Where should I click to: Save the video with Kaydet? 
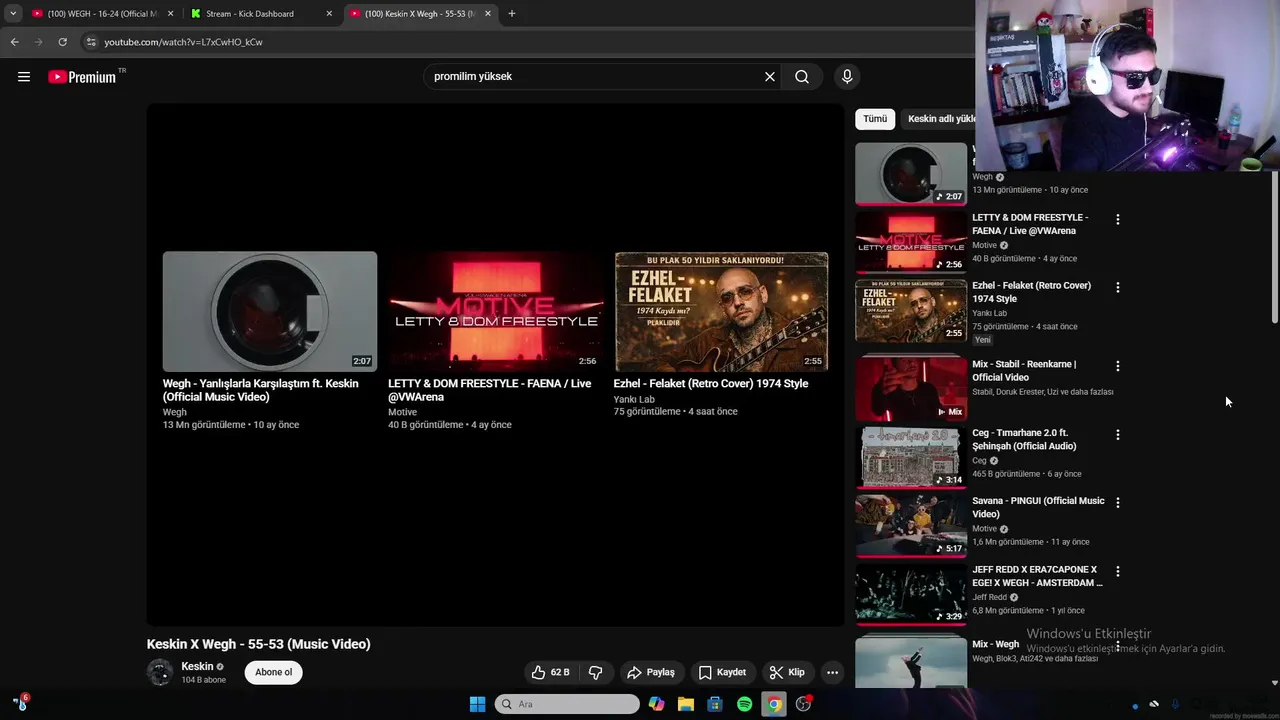pos(722,672)
